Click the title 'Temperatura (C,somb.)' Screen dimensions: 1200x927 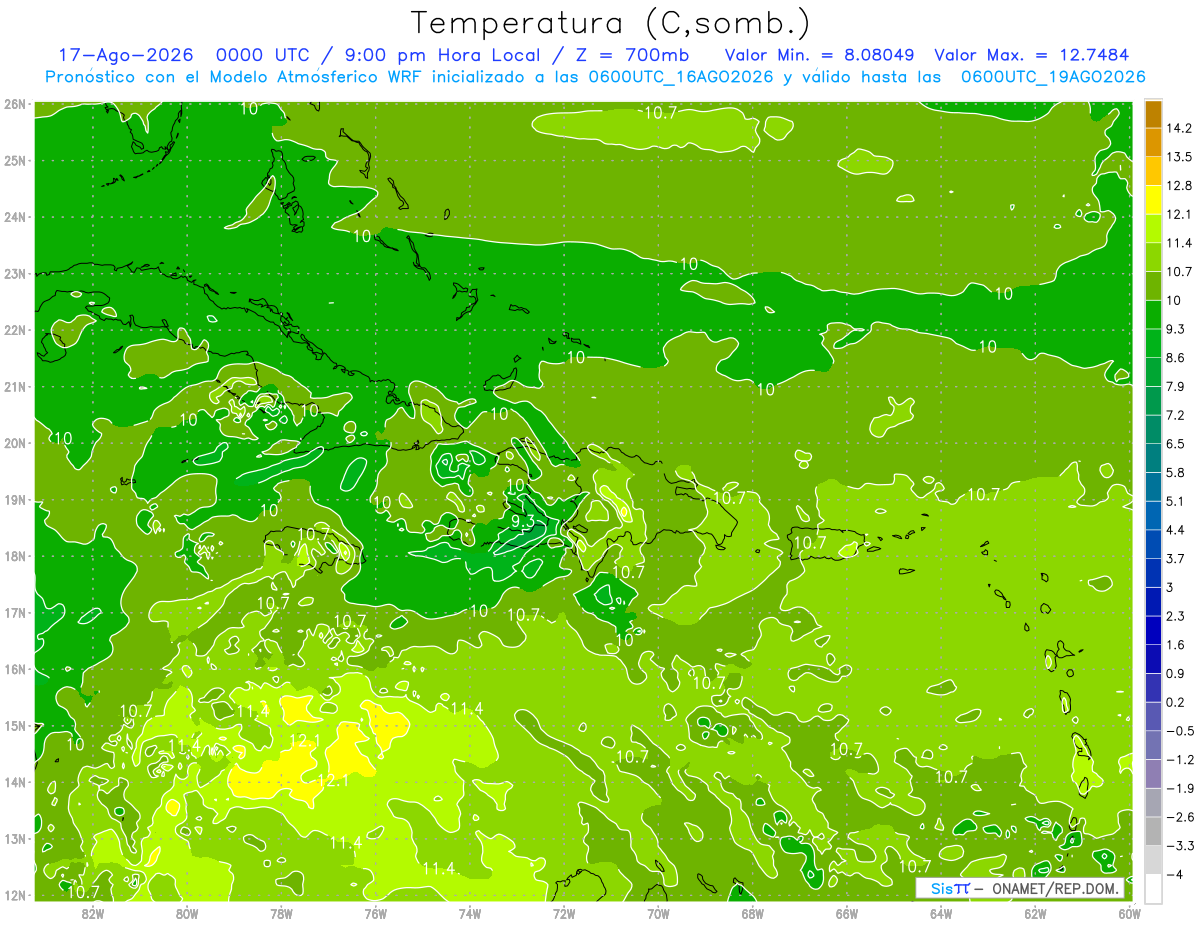tap(610, 24)
